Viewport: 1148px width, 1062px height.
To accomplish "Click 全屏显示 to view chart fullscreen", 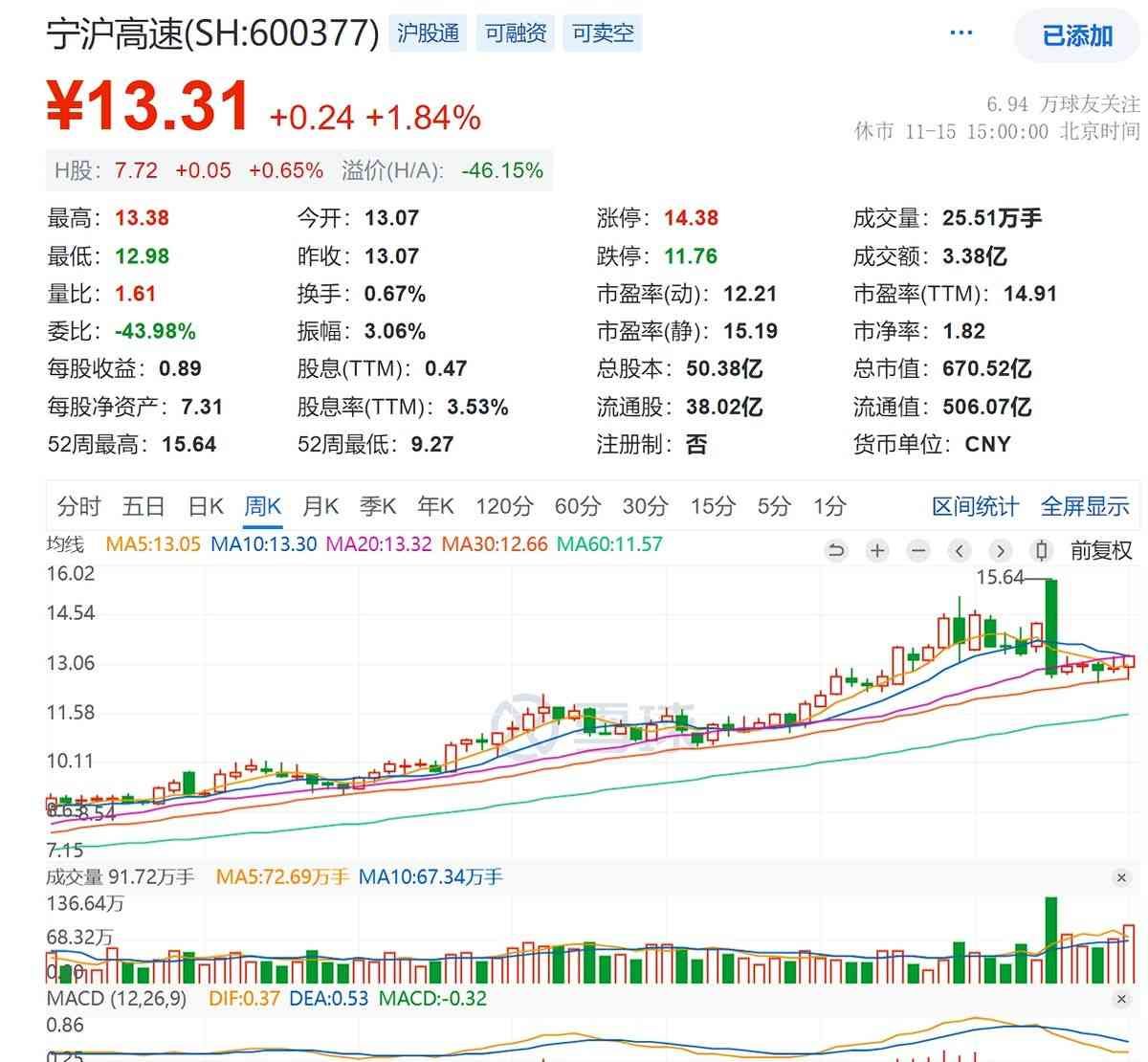I will pos(1085,506).
